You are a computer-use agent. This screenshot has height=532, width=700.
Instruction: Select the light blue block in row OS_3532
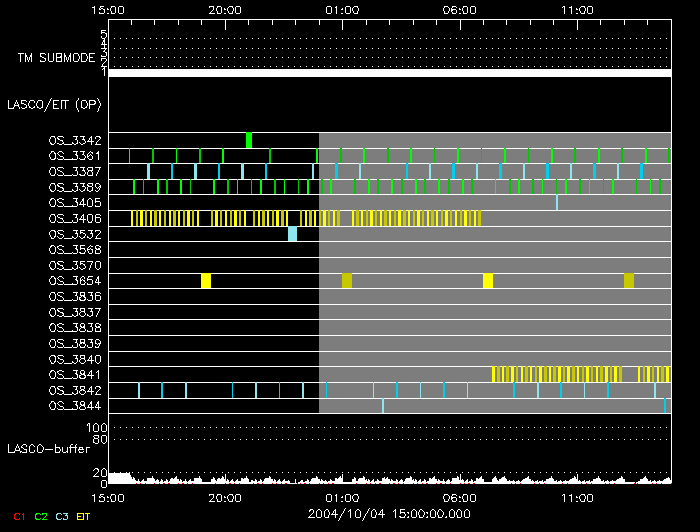point(292,234)
